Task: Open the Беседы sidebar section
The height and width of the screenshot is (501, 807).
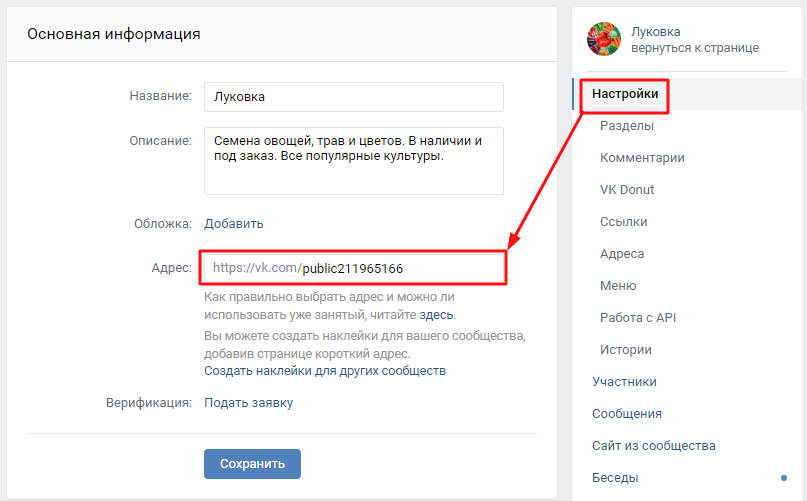Action: [x=615, y=478]
